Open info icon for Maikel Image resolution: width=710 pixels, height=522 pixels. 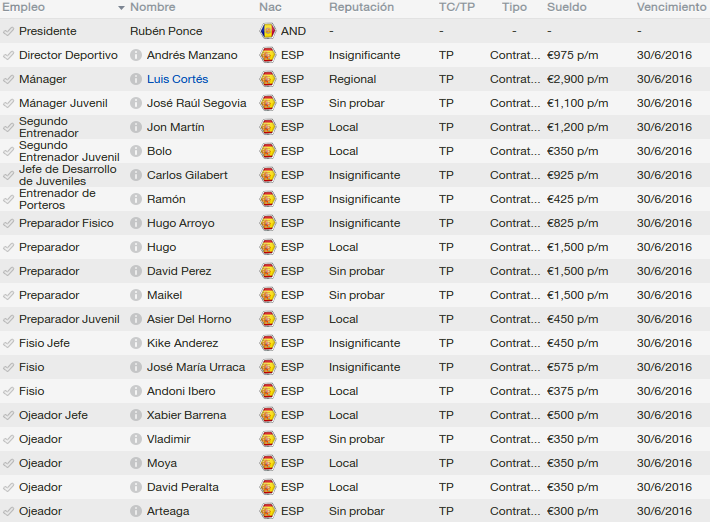(135, 295)
